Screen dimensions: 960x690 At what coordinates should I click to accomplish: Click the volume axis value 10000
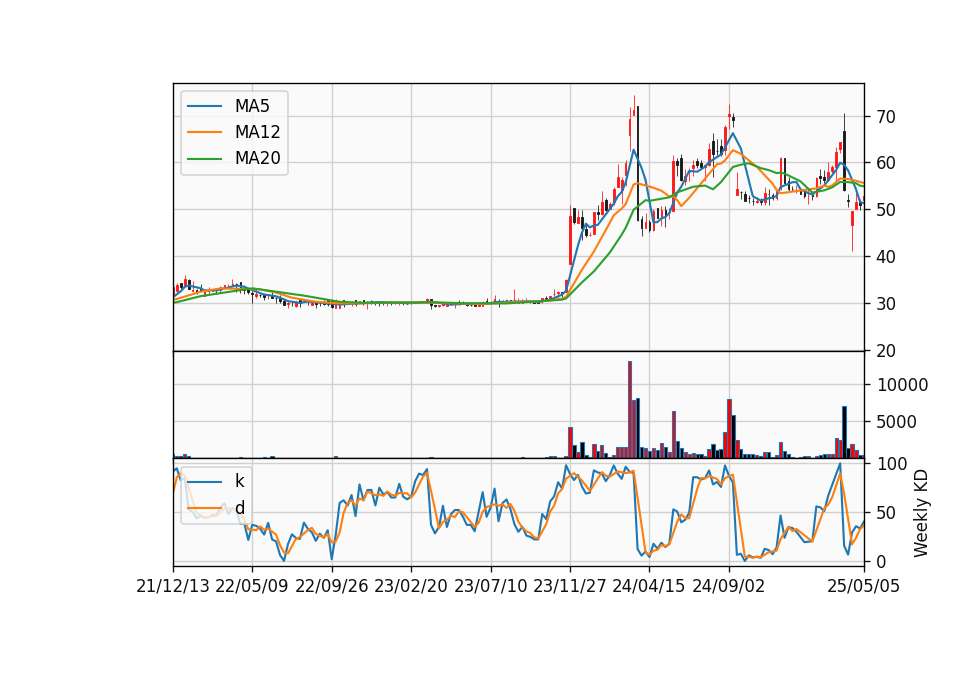tap(902, 385)
